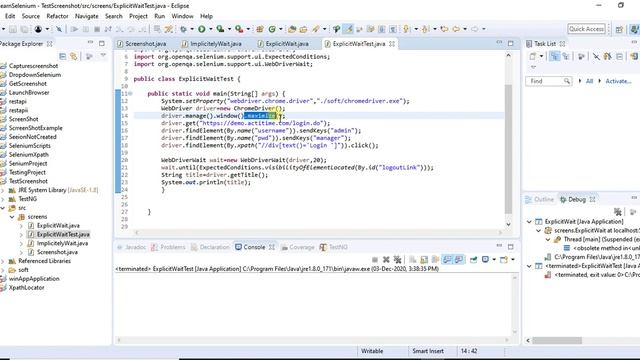Open the Open Console dropdown arrow
Image resolution: width=640 pixels, height=360 pixels.
513,260
